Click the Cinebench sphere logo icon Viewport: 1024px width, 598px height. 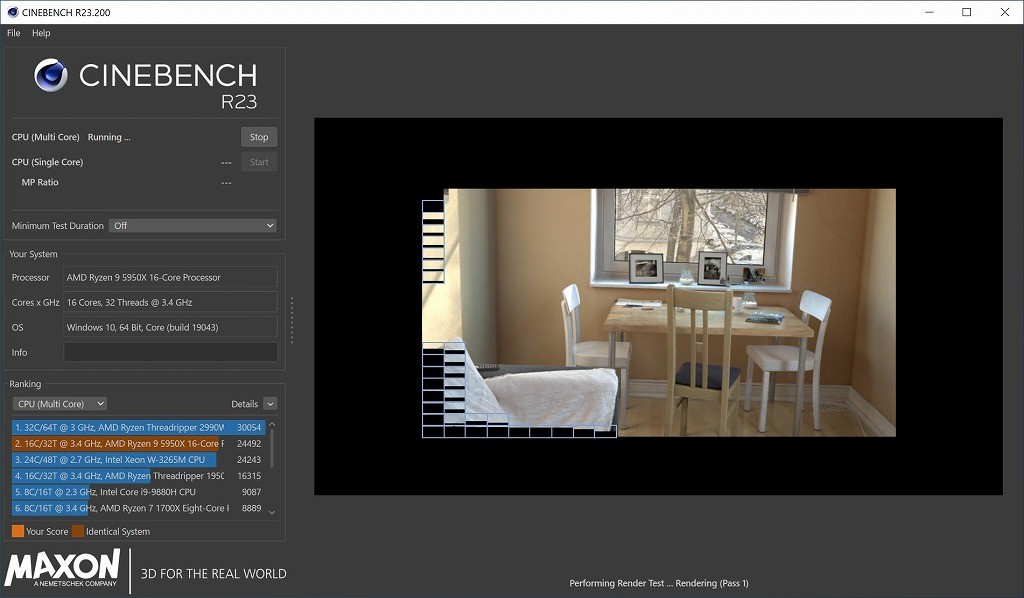(x=51, y=76)
